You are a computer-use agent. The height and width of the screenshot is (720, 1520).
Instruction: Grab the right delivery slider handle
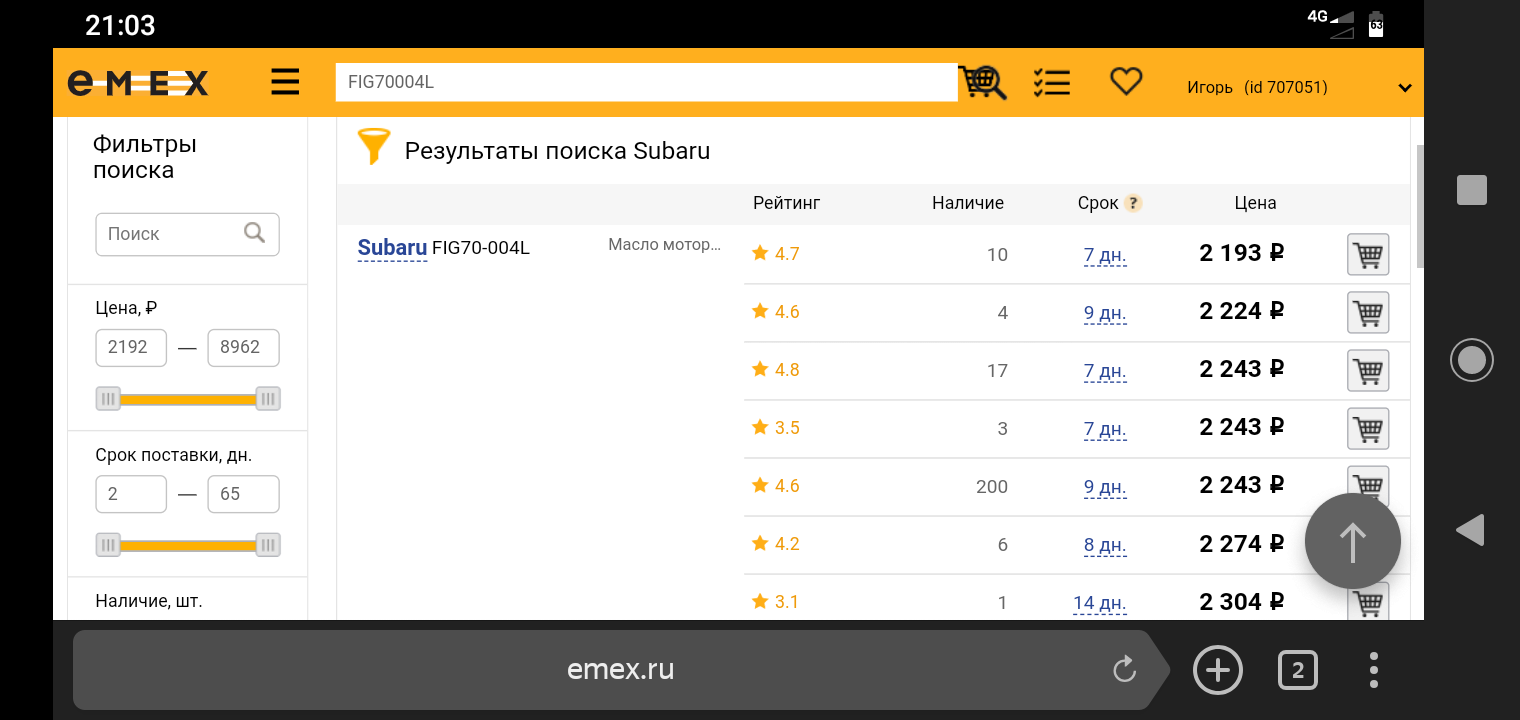(x=267, y=545)
